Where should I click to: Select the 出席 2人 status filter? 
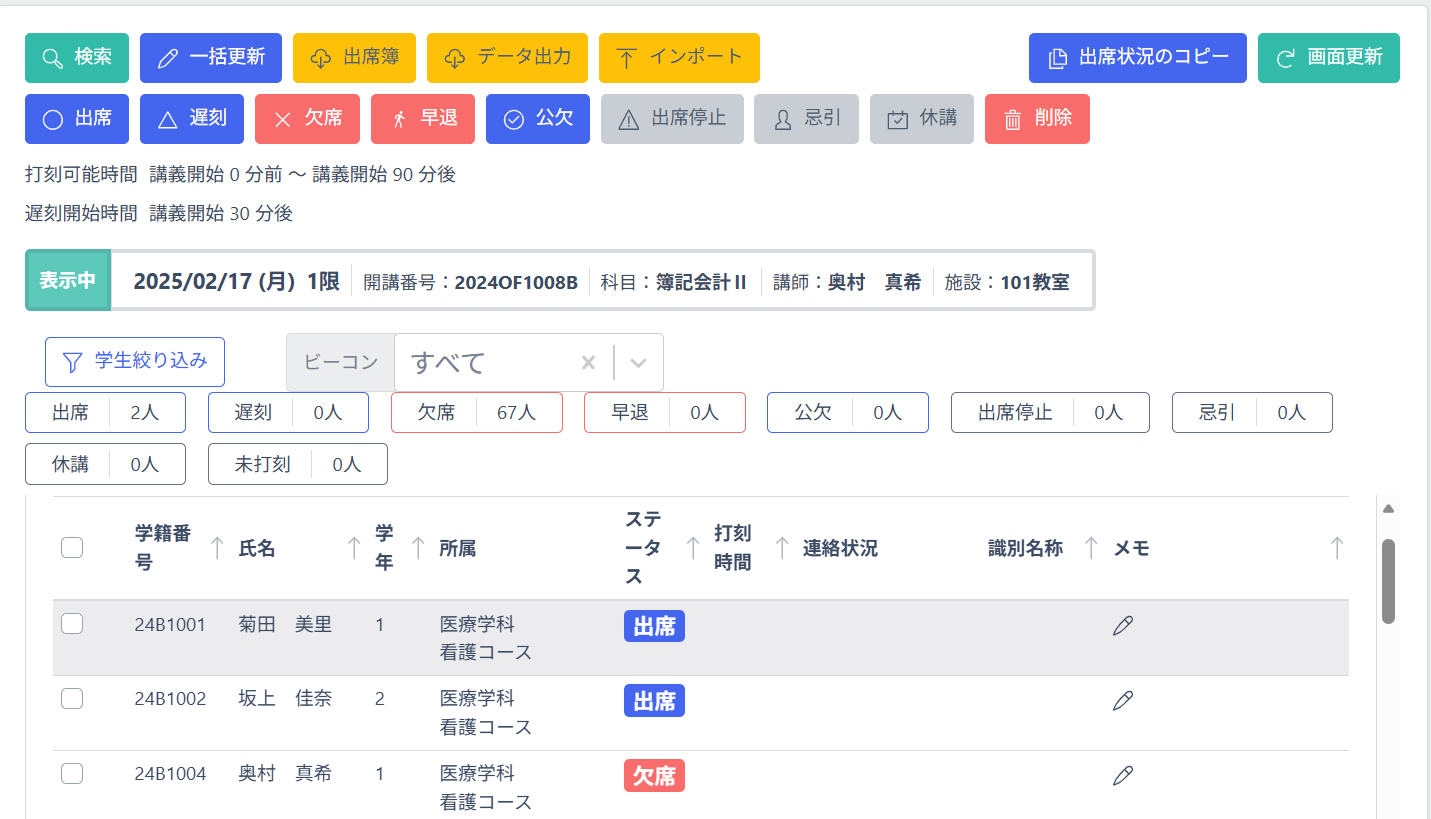pos(106,412)
